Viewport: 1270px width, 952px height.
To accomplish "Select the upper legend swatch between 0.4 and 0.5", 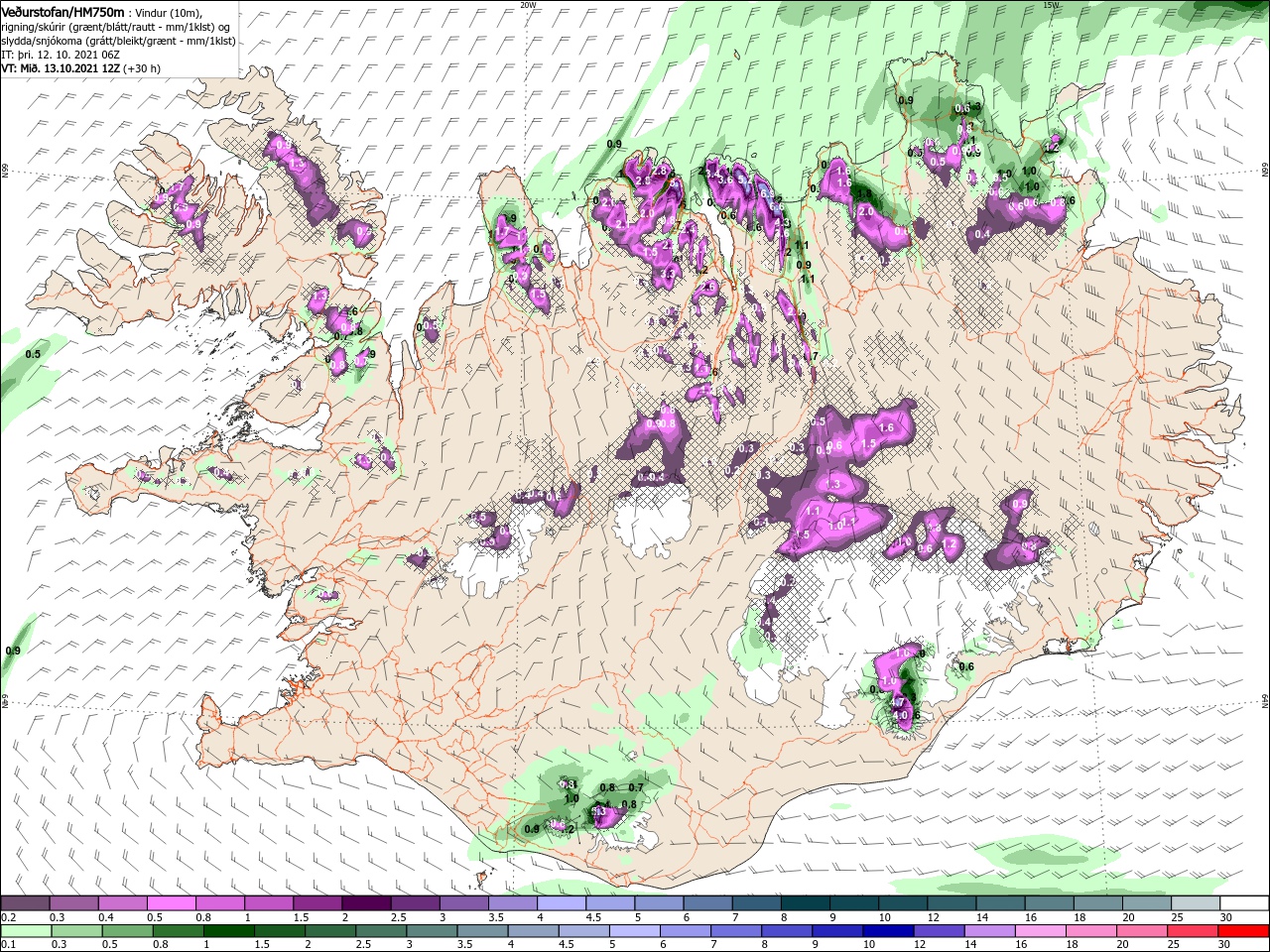I will point(122,903).
